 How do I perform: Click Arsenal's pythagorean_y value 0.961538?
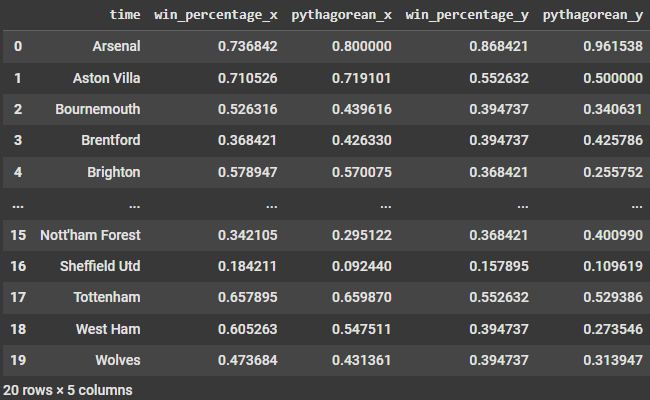click(x=613, y=46)
